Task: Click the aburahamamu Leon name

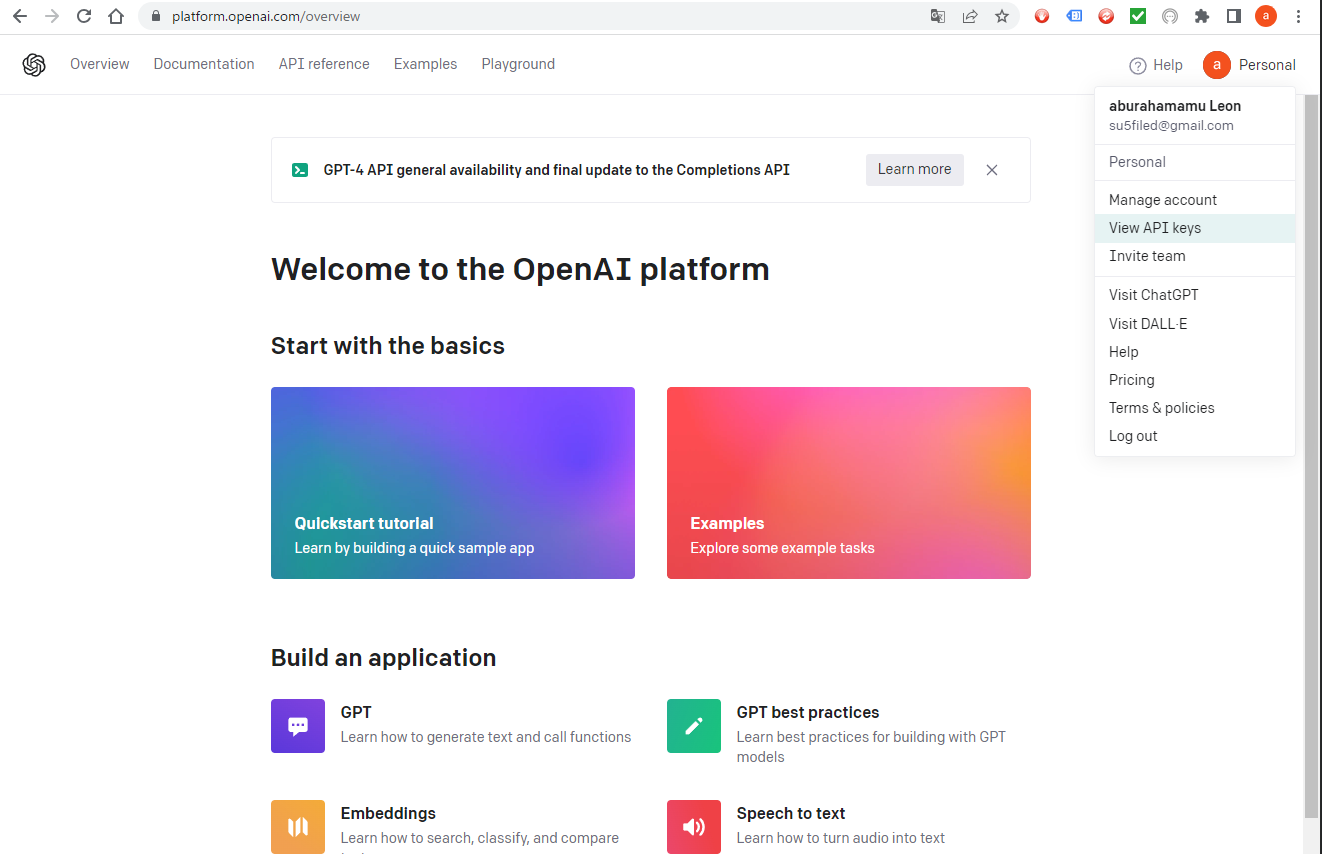Action: [x=1175, y=106]
